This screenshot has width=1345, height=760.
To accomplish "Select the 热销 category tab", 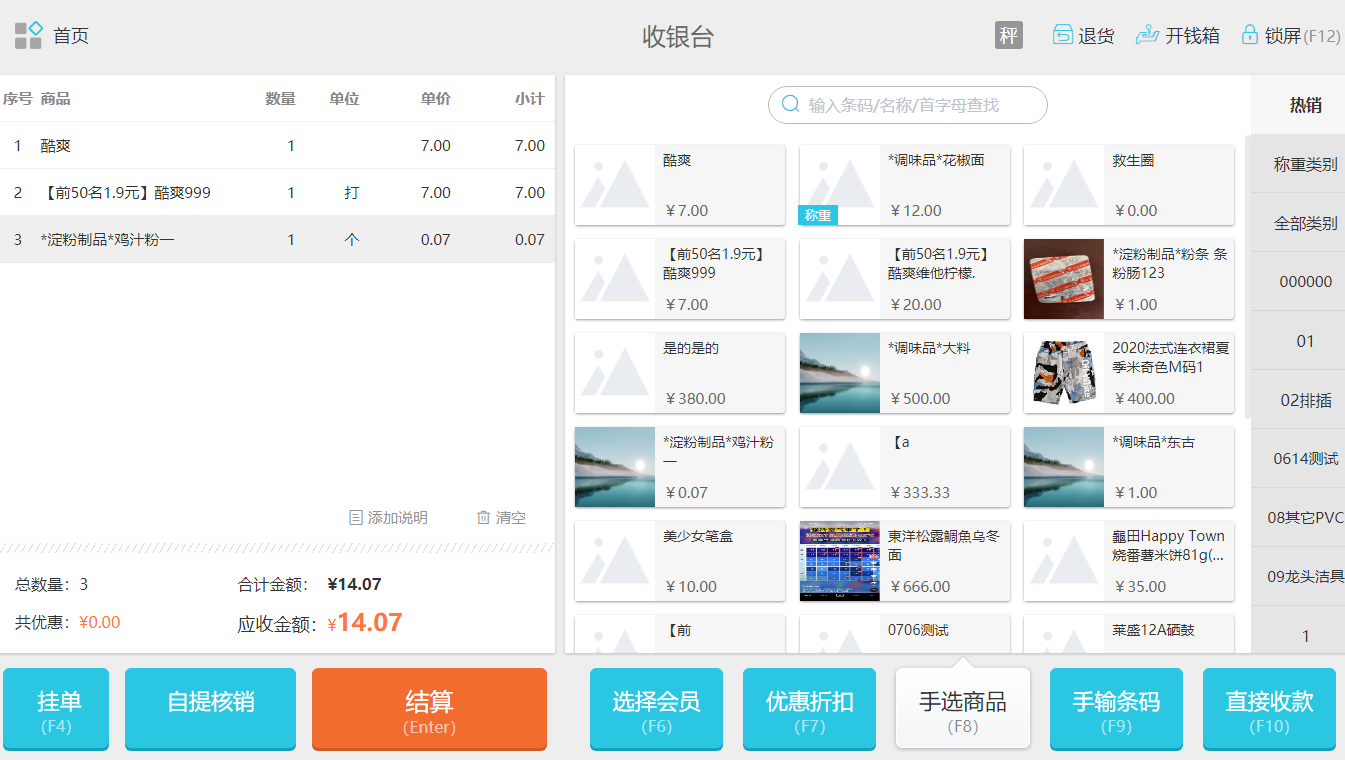I will tap(1305, 105).
